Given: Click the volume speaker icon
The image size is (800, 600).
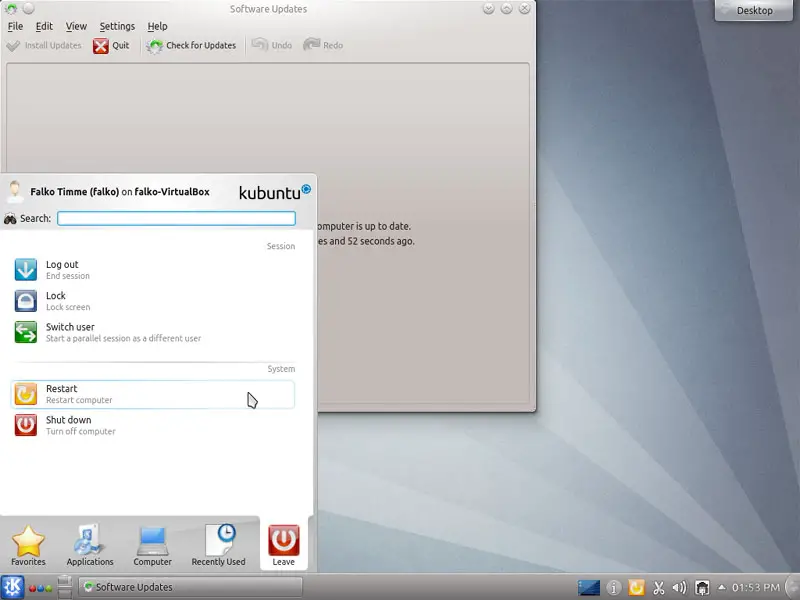Looking at the screenshot, I should [679, 588].
